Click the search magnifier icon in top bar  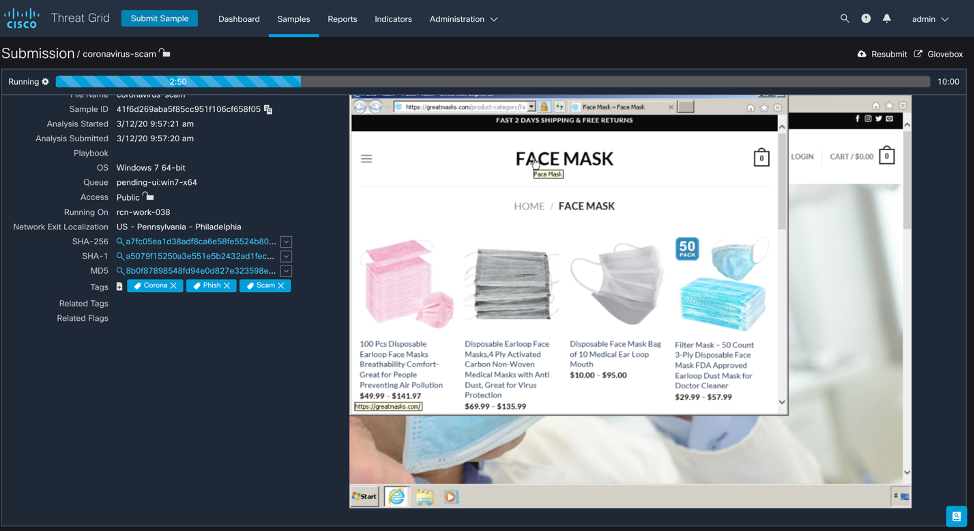[845, 19]
